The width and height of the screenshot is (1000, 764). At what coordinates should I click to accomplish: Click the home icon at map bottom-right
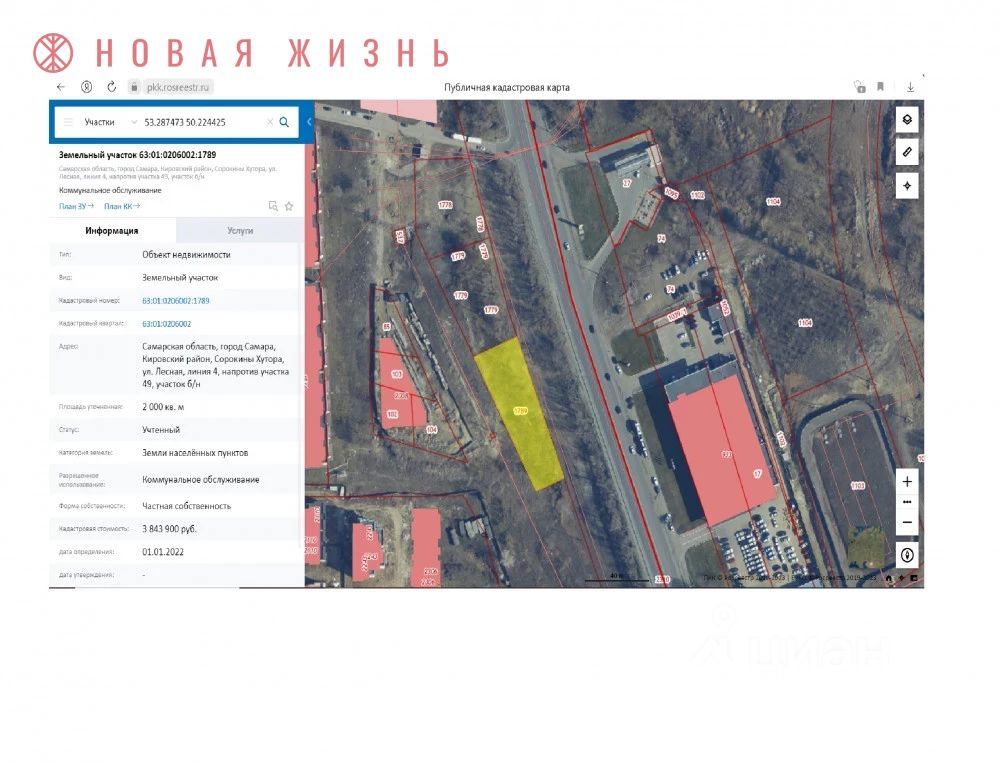tap(889, 578)
